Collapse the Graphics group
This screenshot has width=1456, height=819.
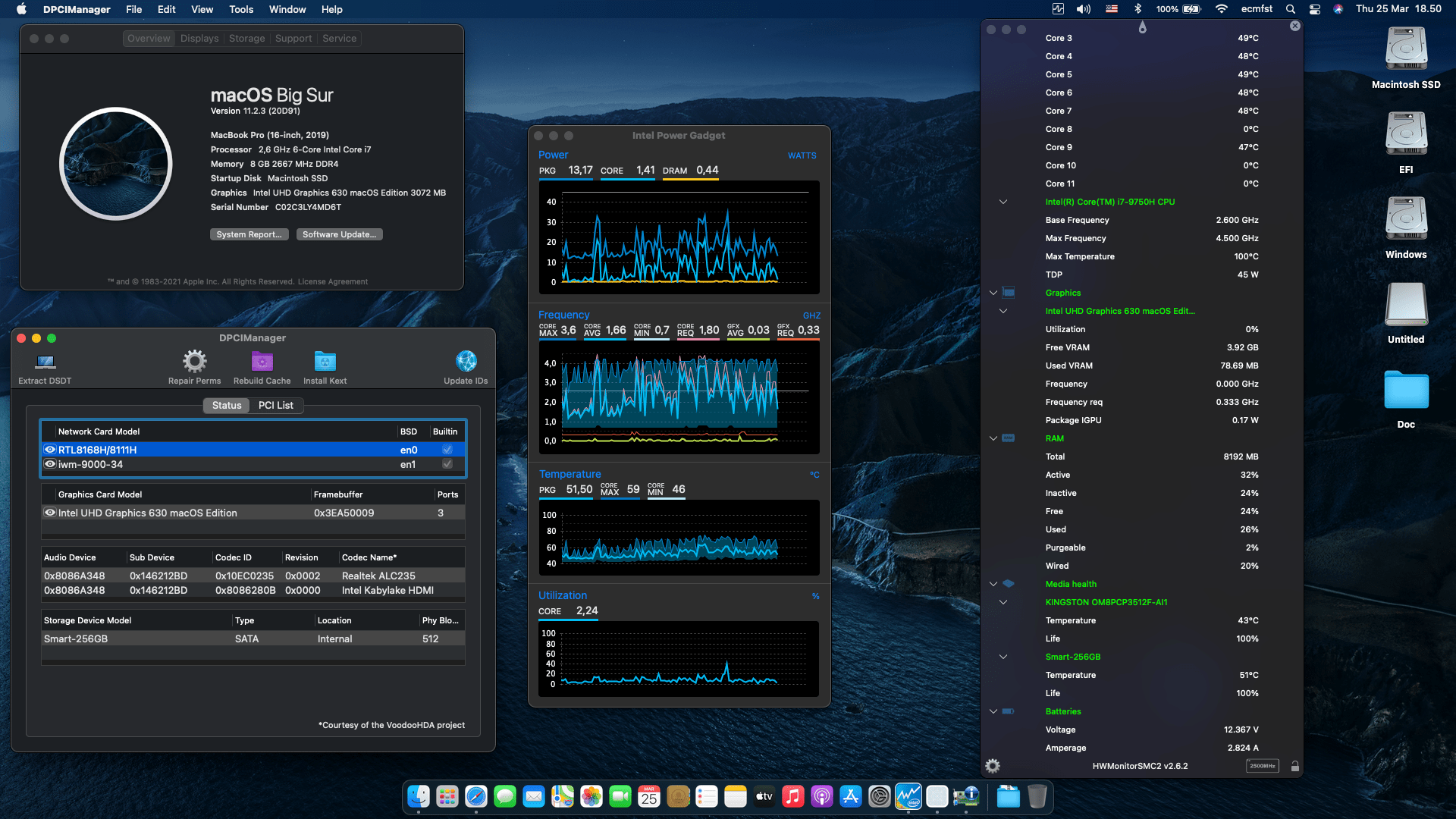click(993, 293)
